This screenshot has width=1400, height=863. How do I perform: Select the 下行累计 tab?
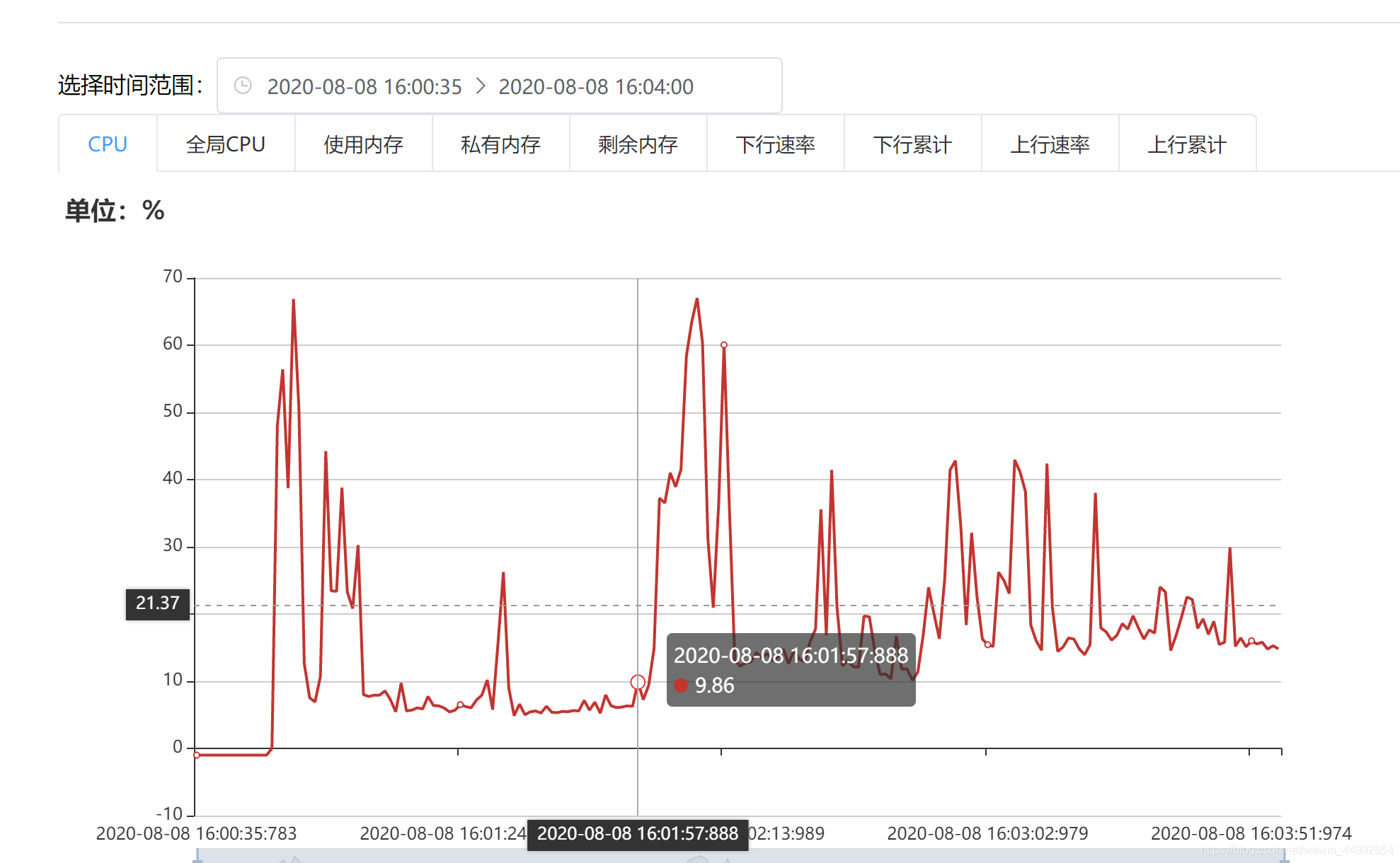tap(912, 144)
